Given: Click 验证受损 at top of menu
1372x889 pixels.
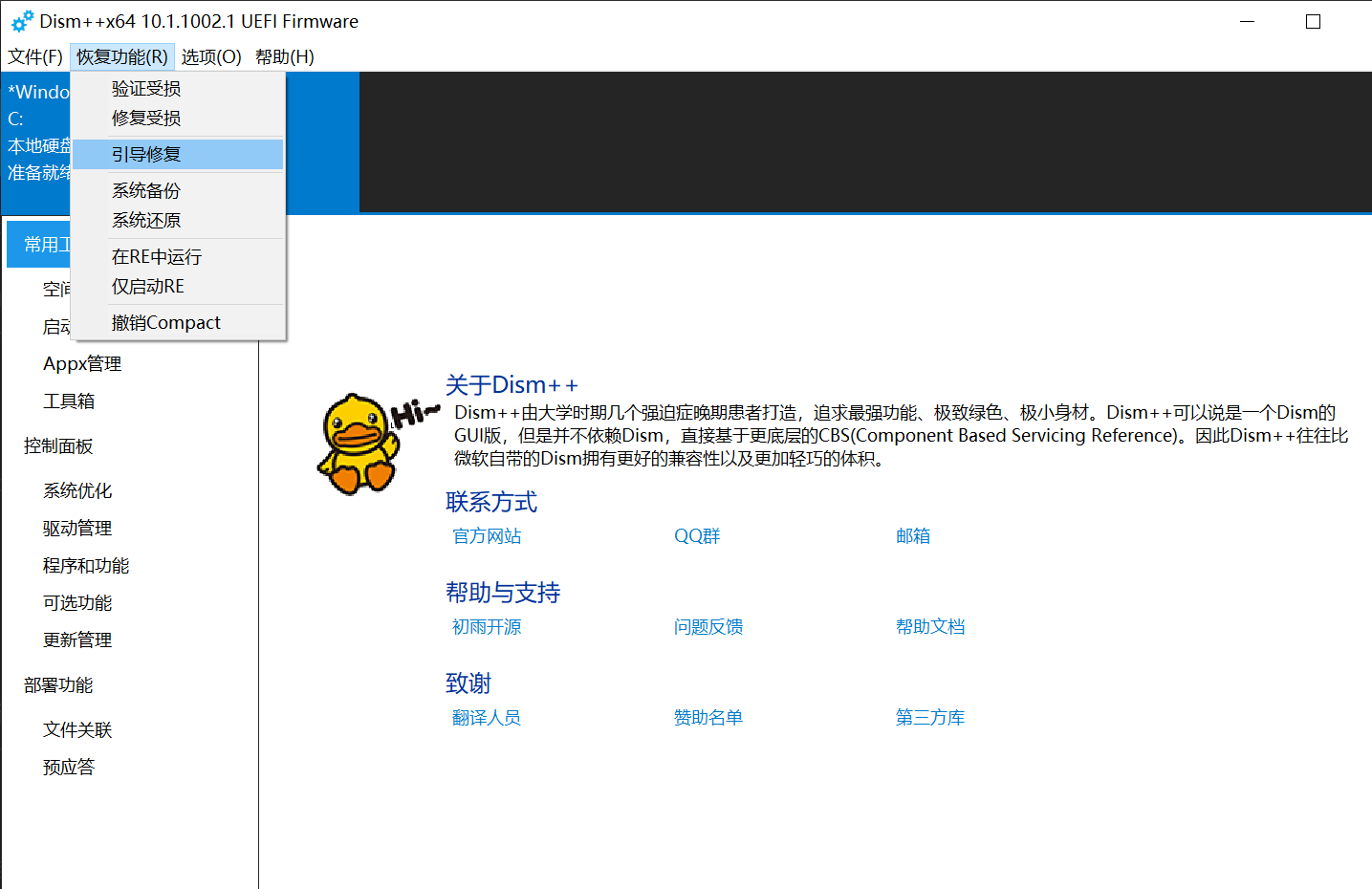Looking at the screenshot, I should [x=143, y=87].
